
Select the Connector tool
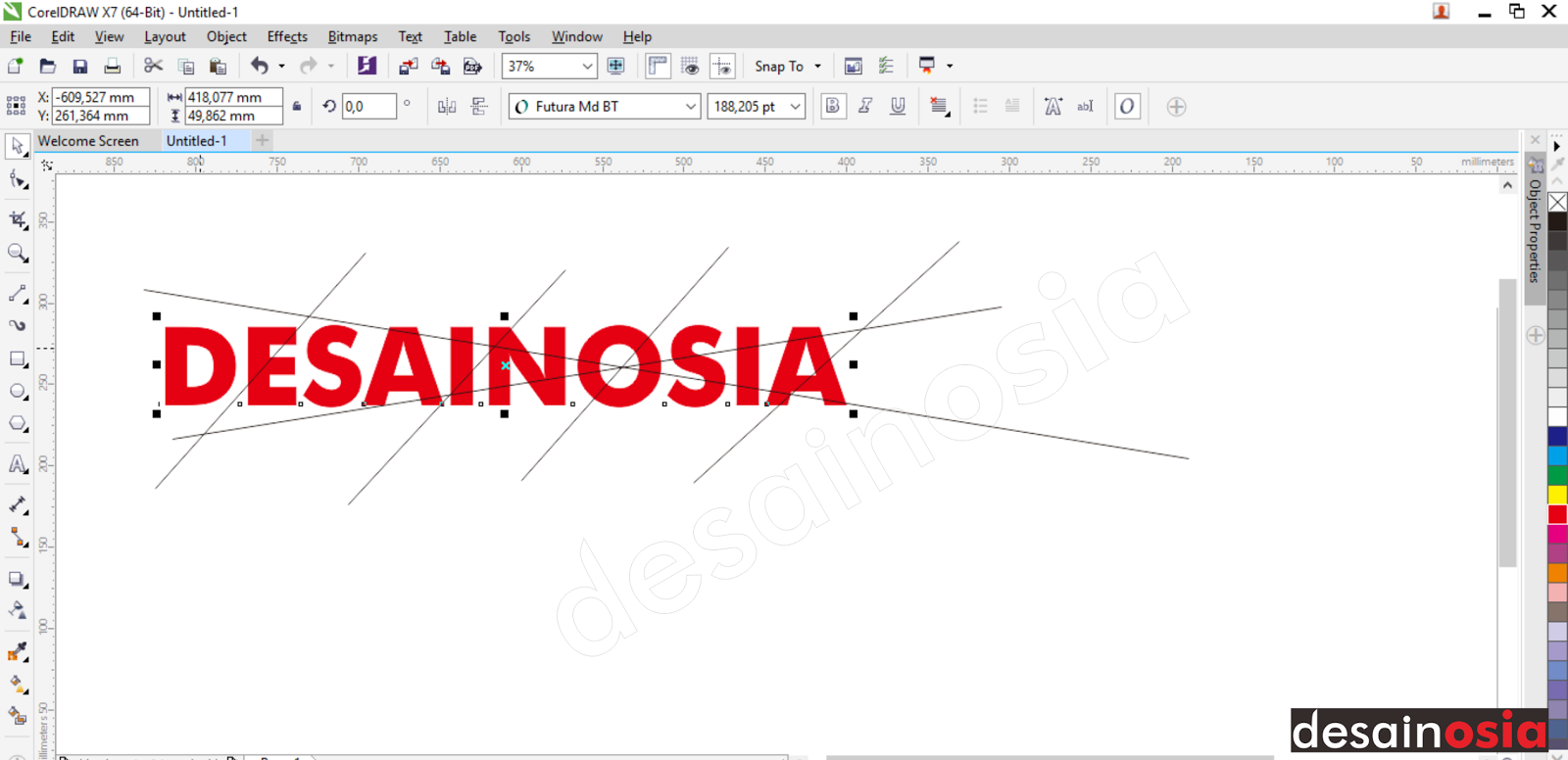[18, 538]
